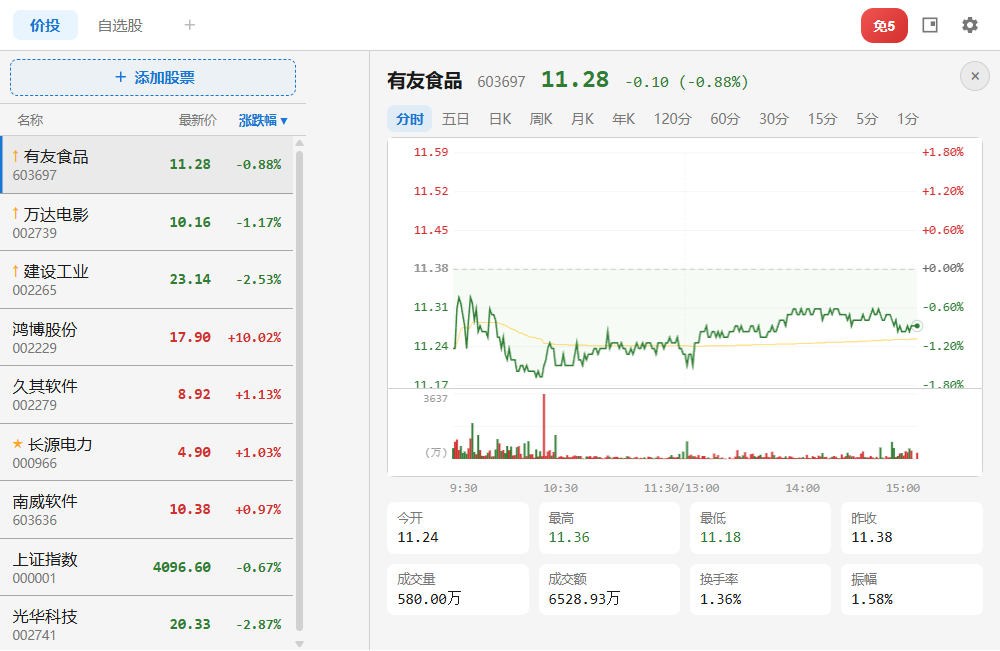The height and width of the screenshot is (651, 1000).
Task: Select the 60分 chart interval
Action: pos(724,118)
